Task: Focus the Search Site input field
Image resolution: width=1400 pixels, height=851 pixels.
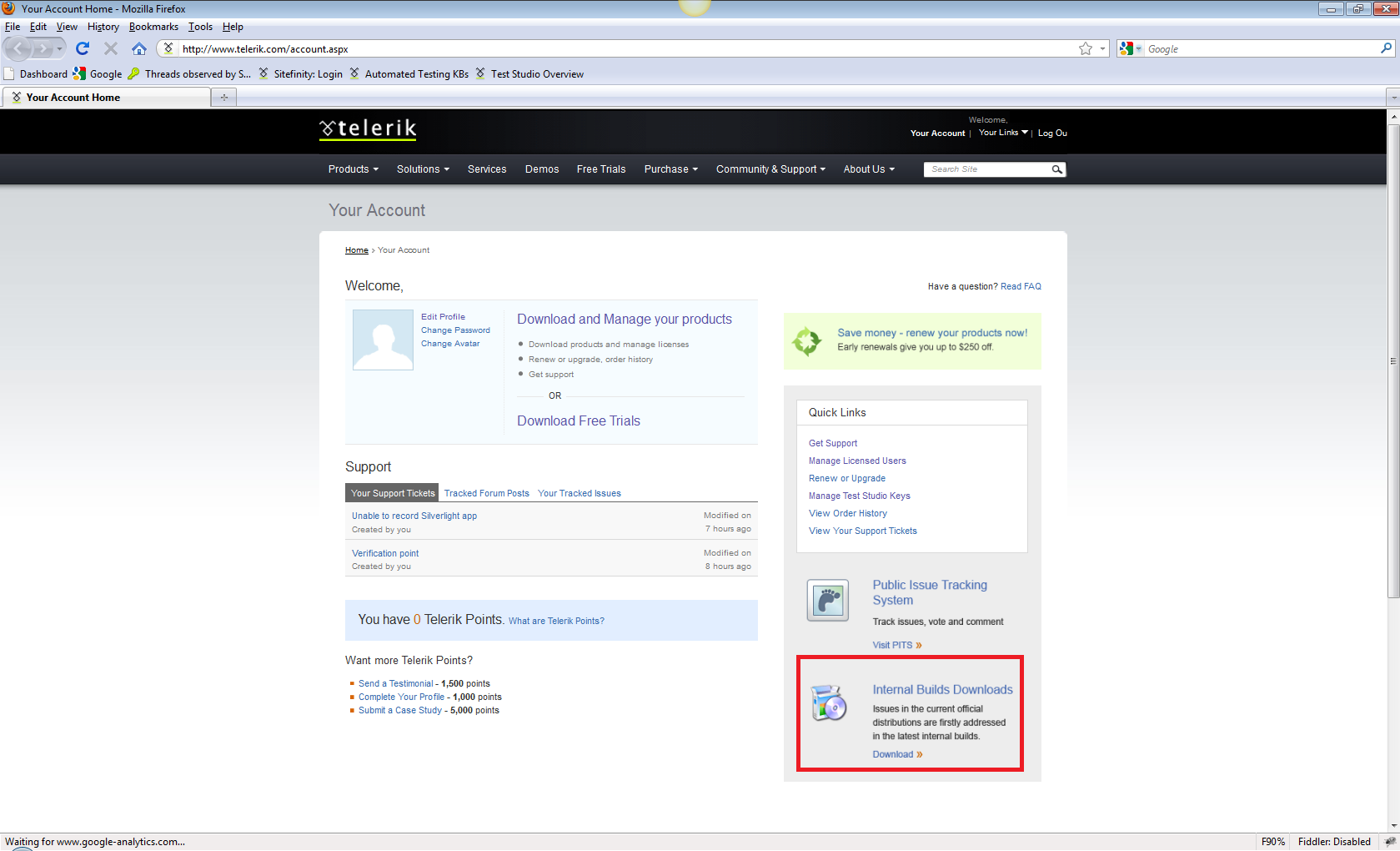Action: click(x=987, y=169)
